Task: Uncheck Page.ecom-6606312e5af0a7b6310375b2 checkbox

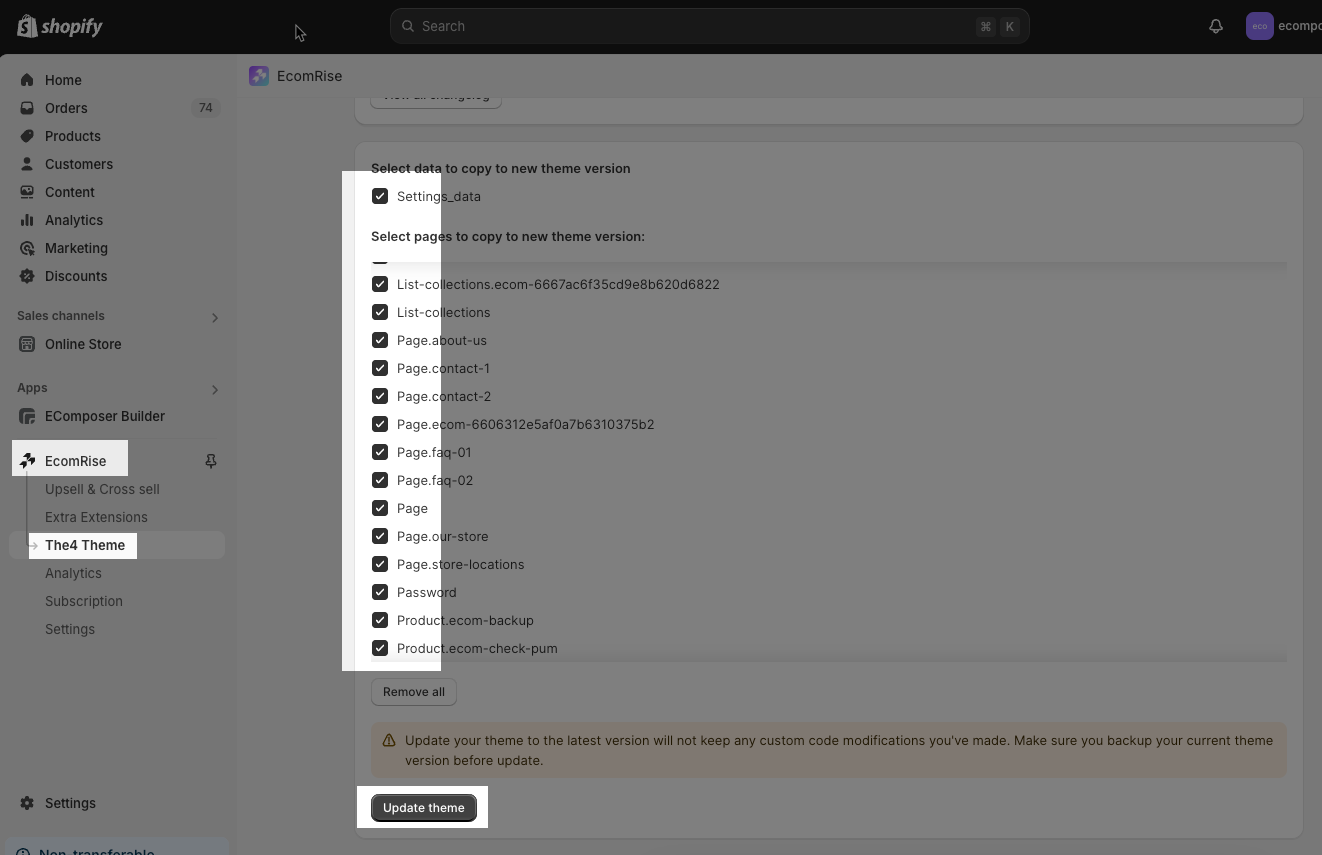Action: 380,424
